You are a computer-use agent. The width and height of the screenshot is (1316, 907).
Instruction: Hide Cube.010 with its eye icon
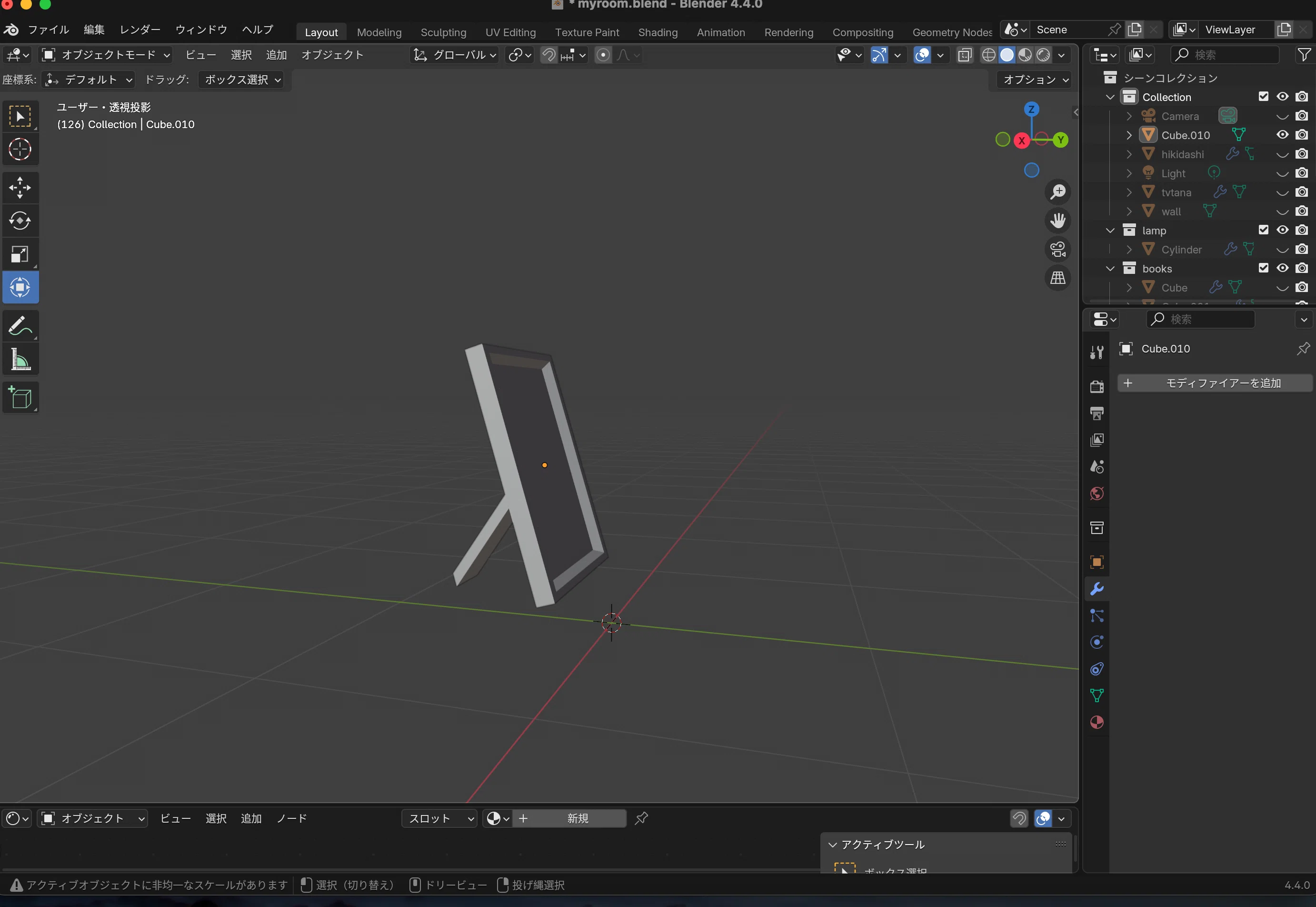click(x=1283, y=135)
